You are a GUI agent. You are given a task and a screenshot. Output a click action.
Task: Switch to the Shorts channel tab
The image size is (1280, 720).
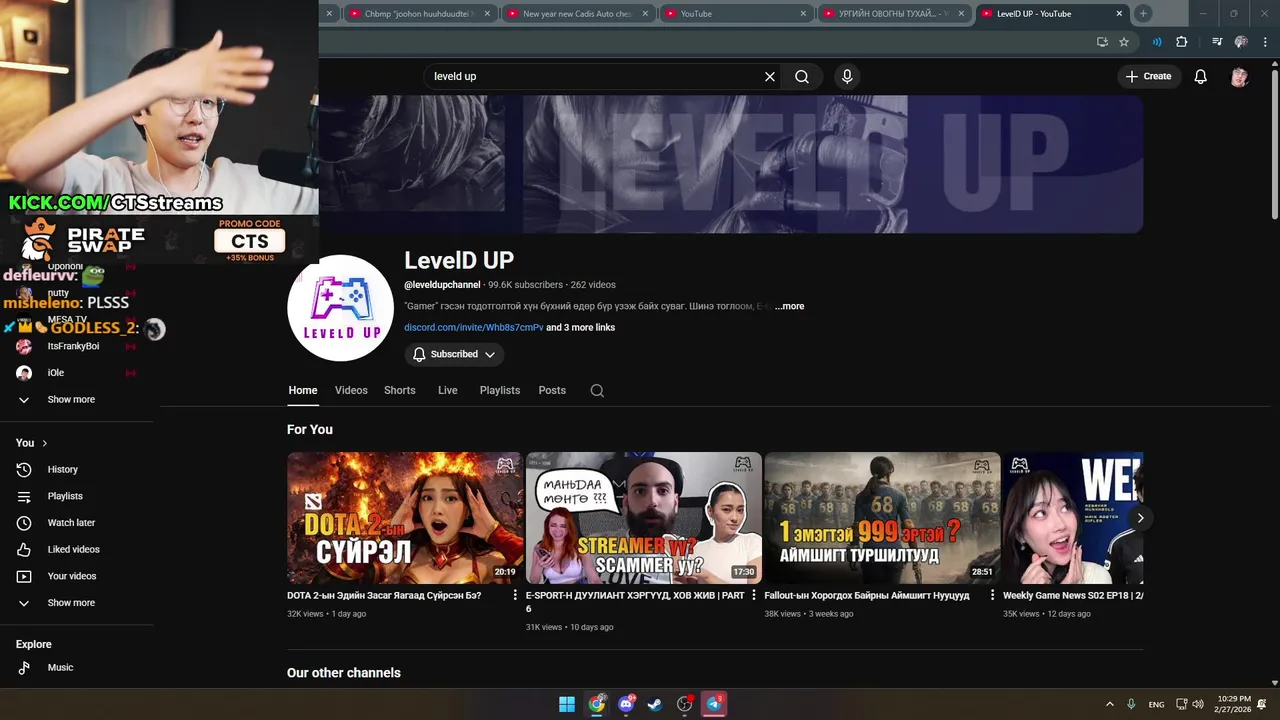[400, 391]
